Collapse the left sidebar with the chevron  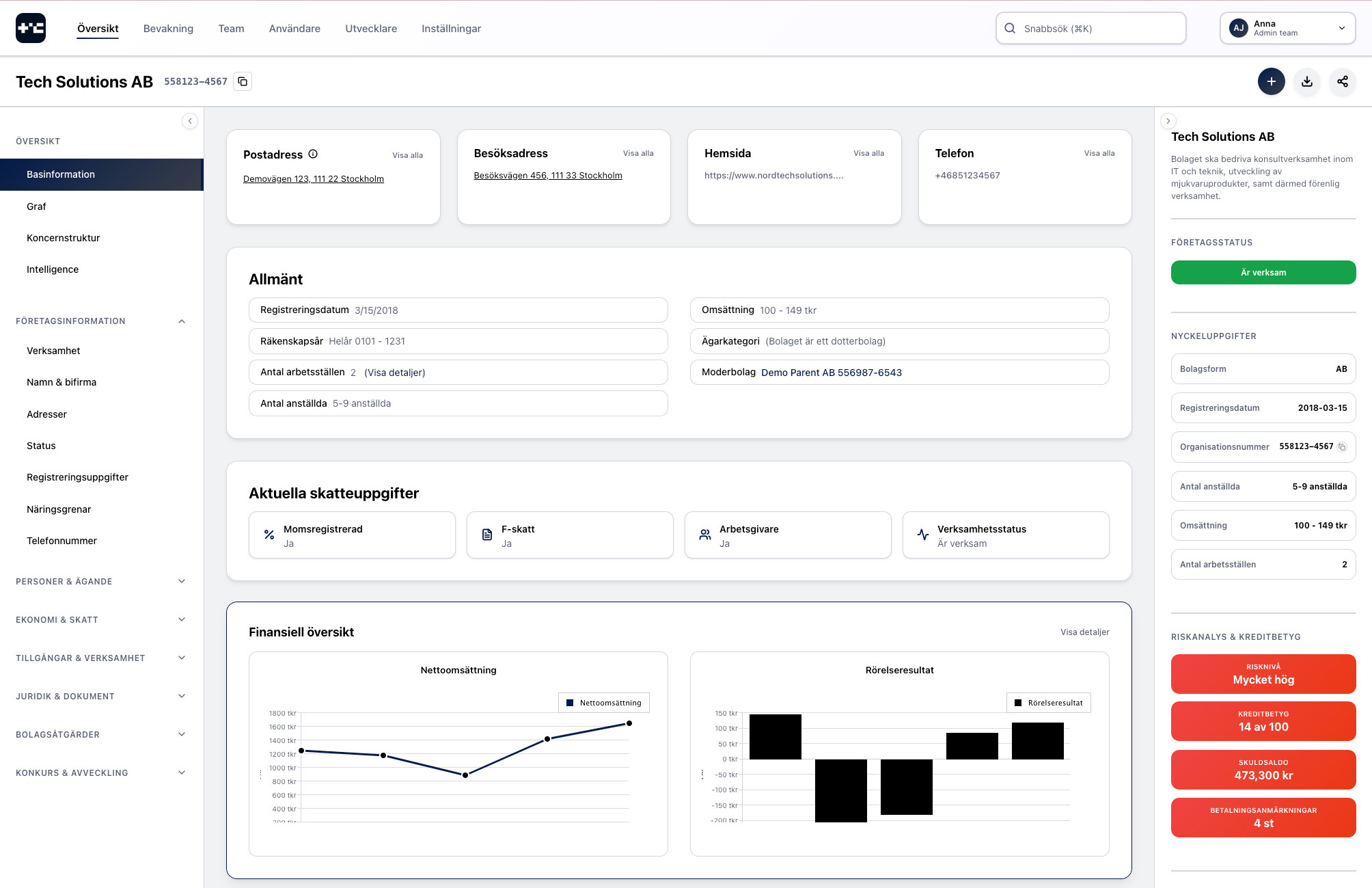click(190, 121)
